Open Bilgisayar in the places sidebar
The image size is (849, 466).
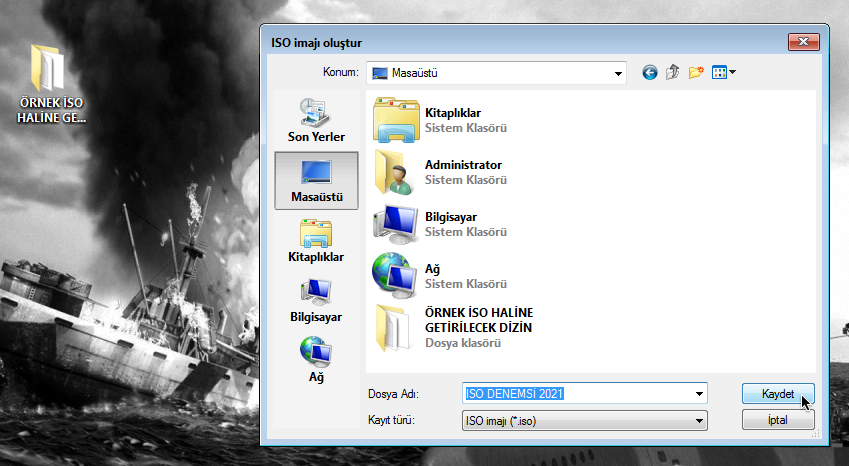pyautogui.click(x=316, y=301)
